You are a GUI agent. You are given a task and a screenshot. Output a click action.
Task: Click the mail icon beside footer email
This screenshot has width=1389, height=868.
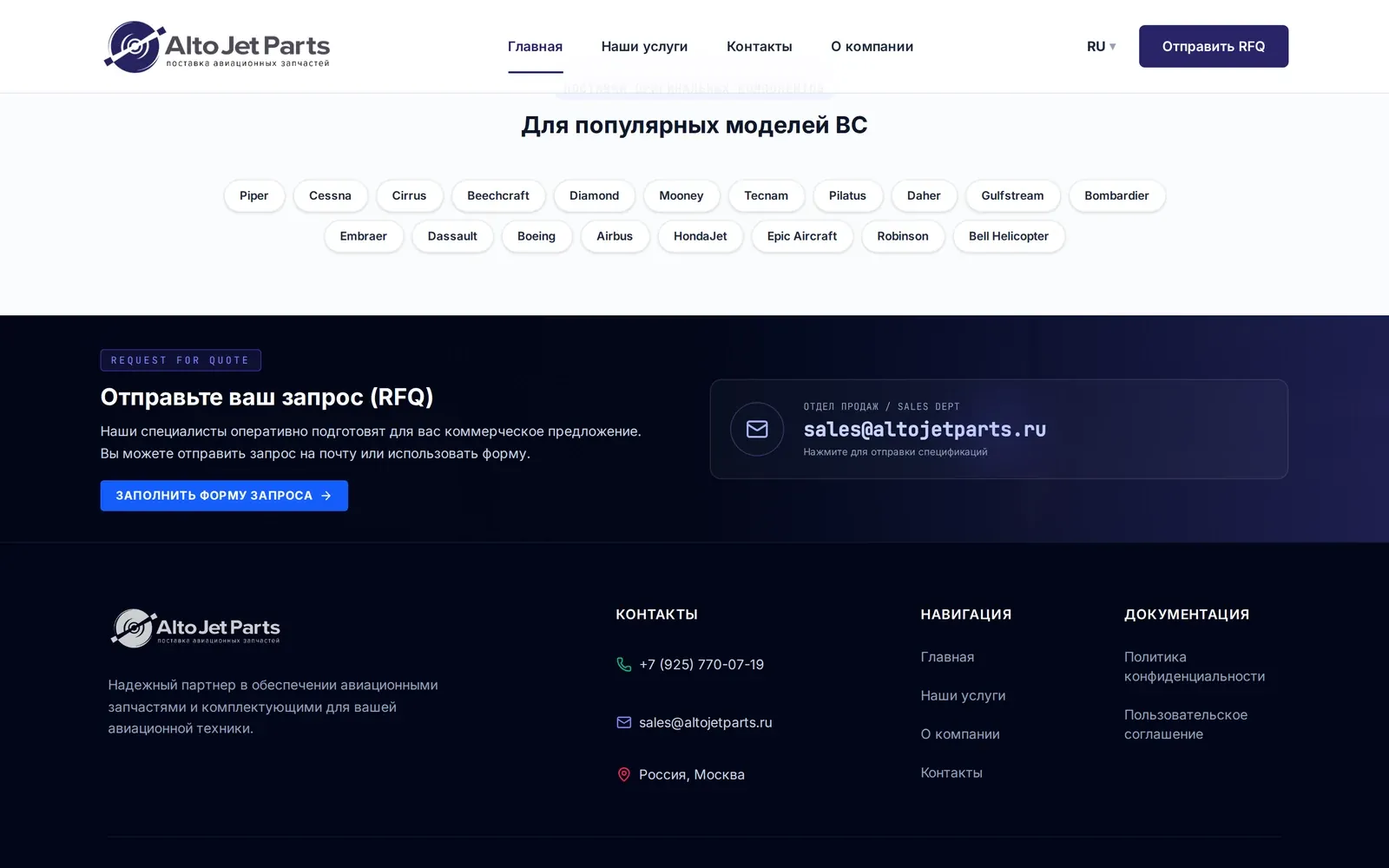[x=623, y=722]
